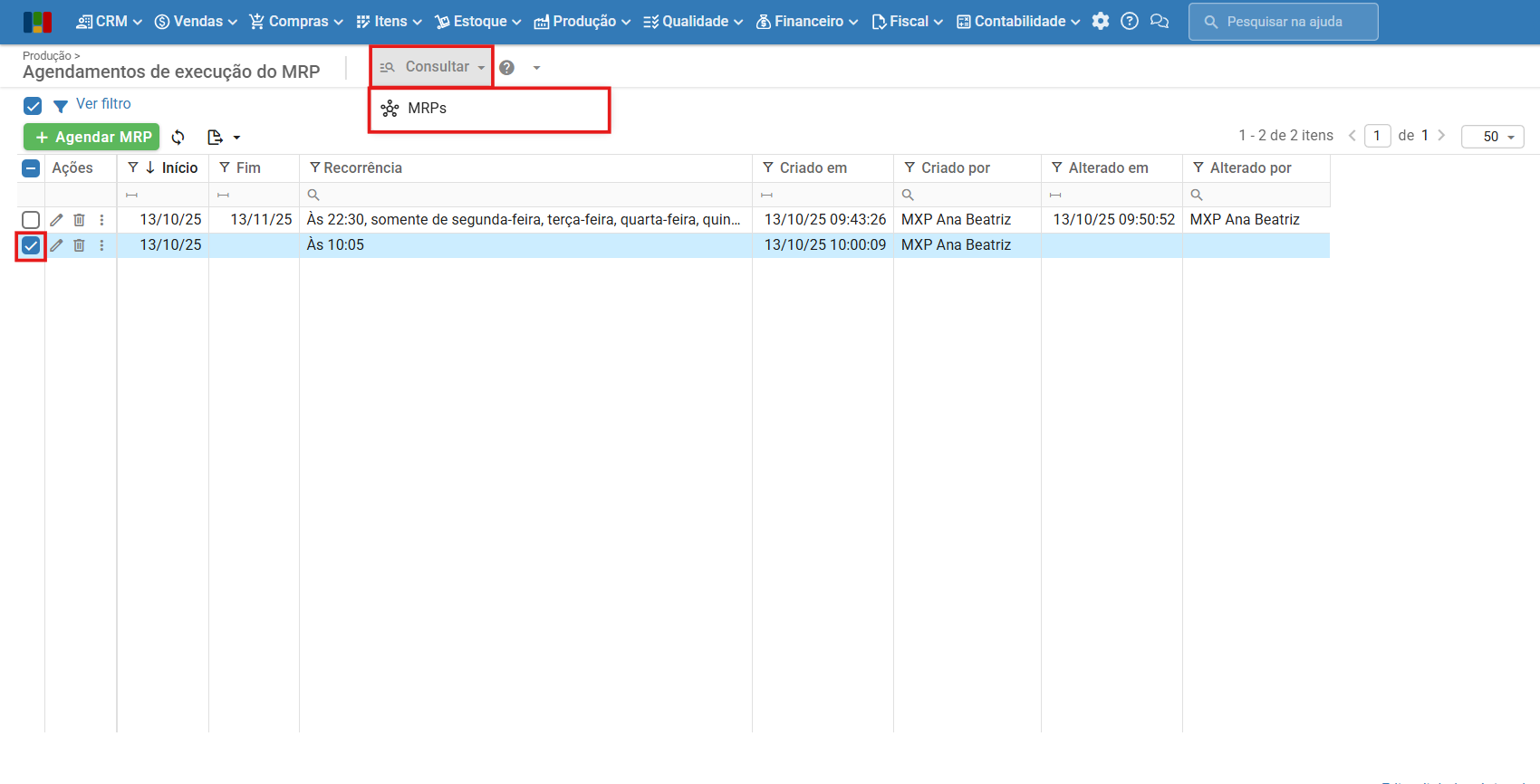Click the Produção breadcrumb link
This screenshot has height=784, width=1540.
pyautogui.click(x=47, y=56)
